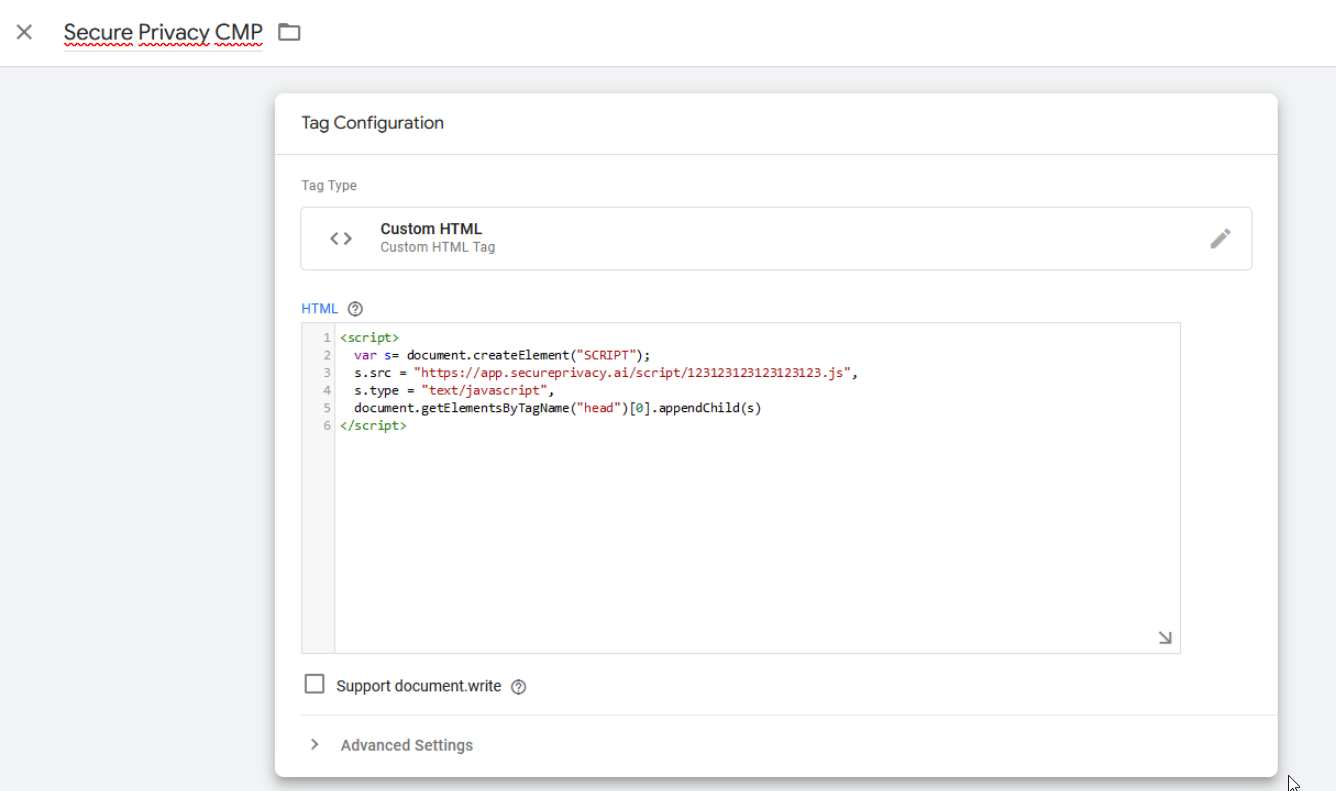Click the Custom HTML Tag label
Screen dimensions: 1336x791
pos(438,247)
